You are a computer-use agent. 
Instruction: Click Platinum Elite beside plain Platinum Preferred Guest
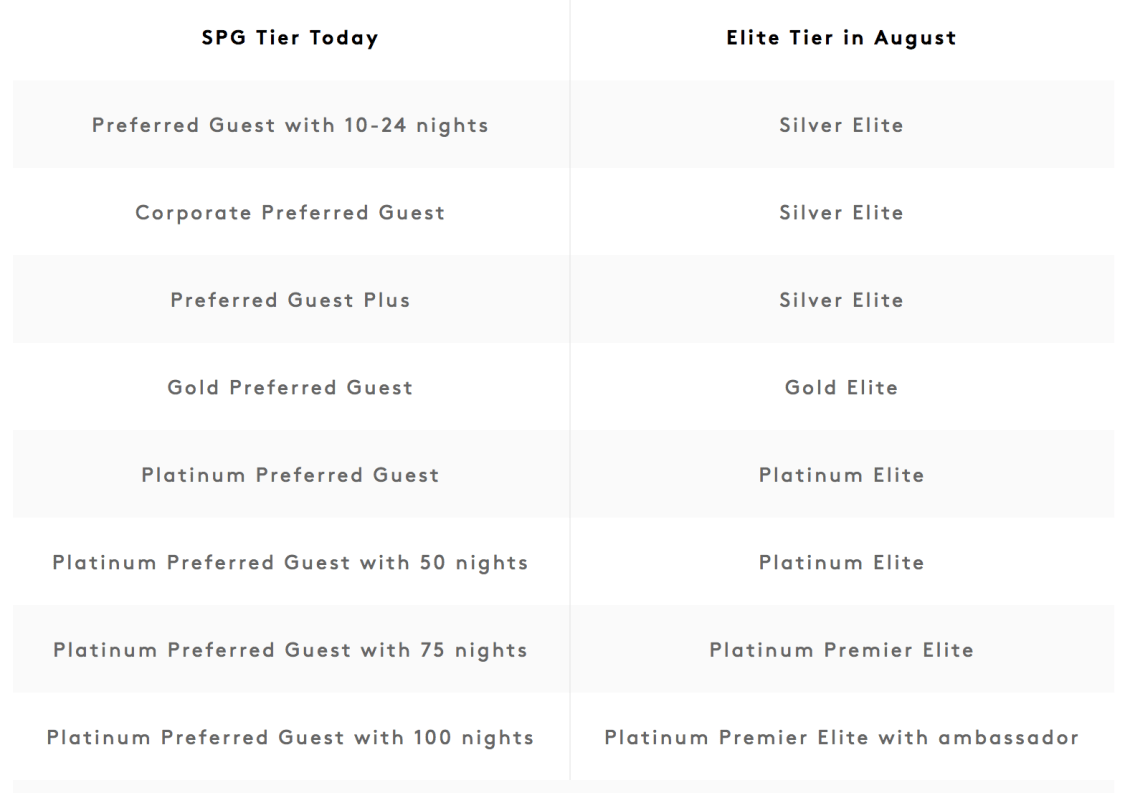coord(841,475)
